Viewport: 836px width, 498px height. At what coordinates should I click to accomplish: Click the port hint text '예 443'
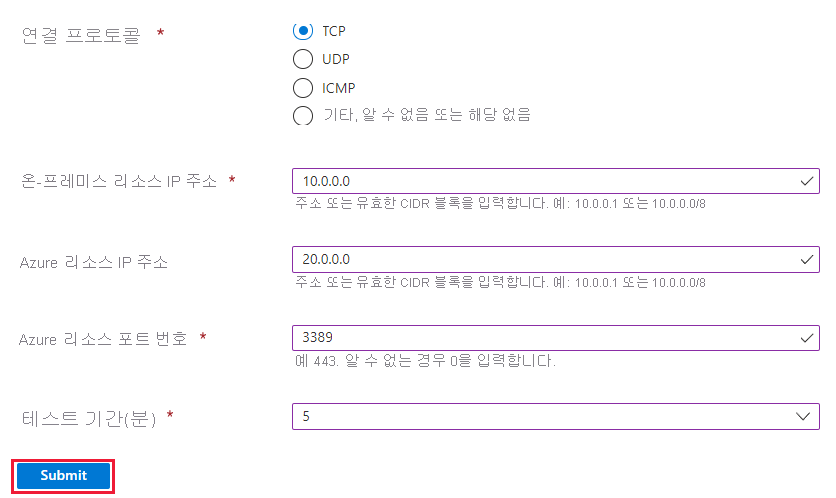[x=426, y=360]
